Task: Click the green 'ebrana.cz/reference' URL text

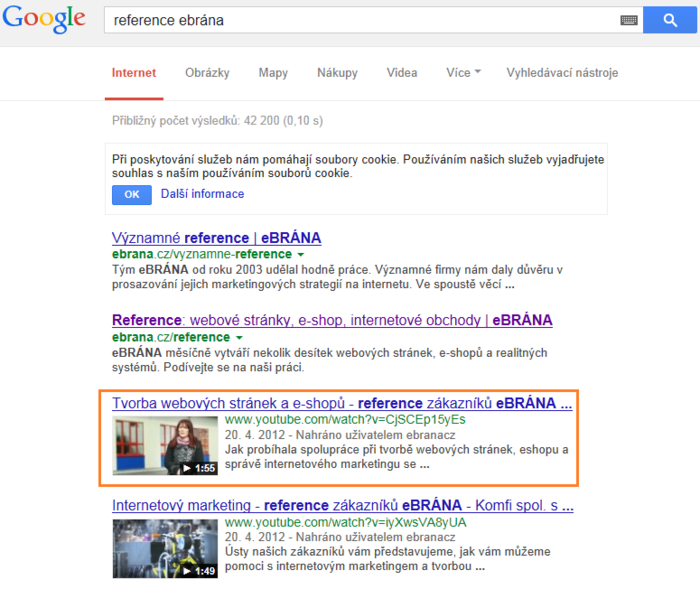Action: 171,337
